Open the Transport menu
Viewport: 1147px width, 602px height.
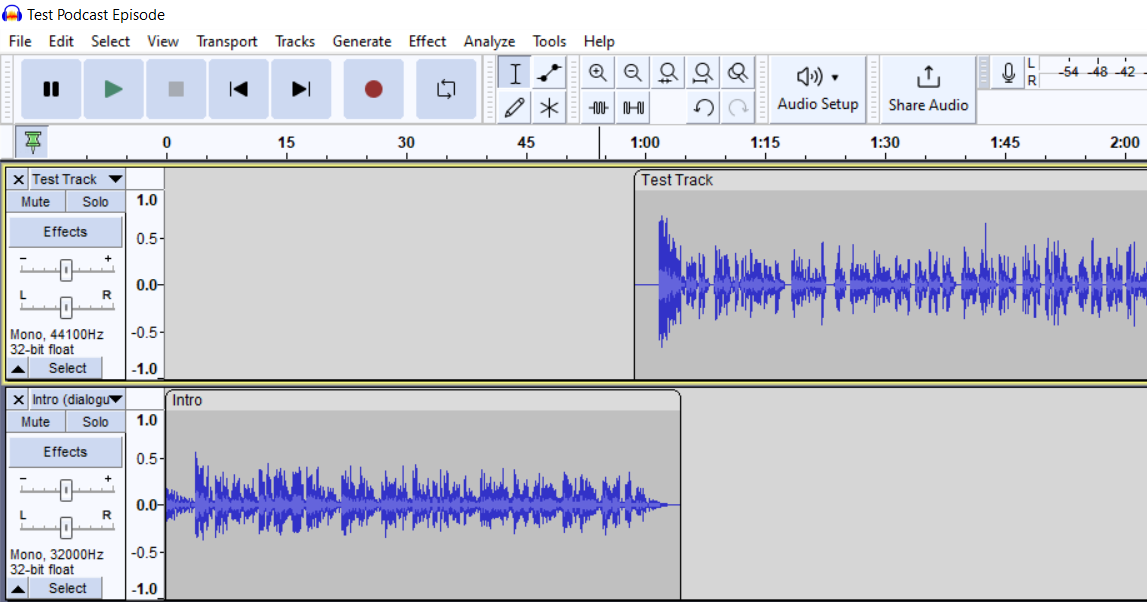(227, 41)
